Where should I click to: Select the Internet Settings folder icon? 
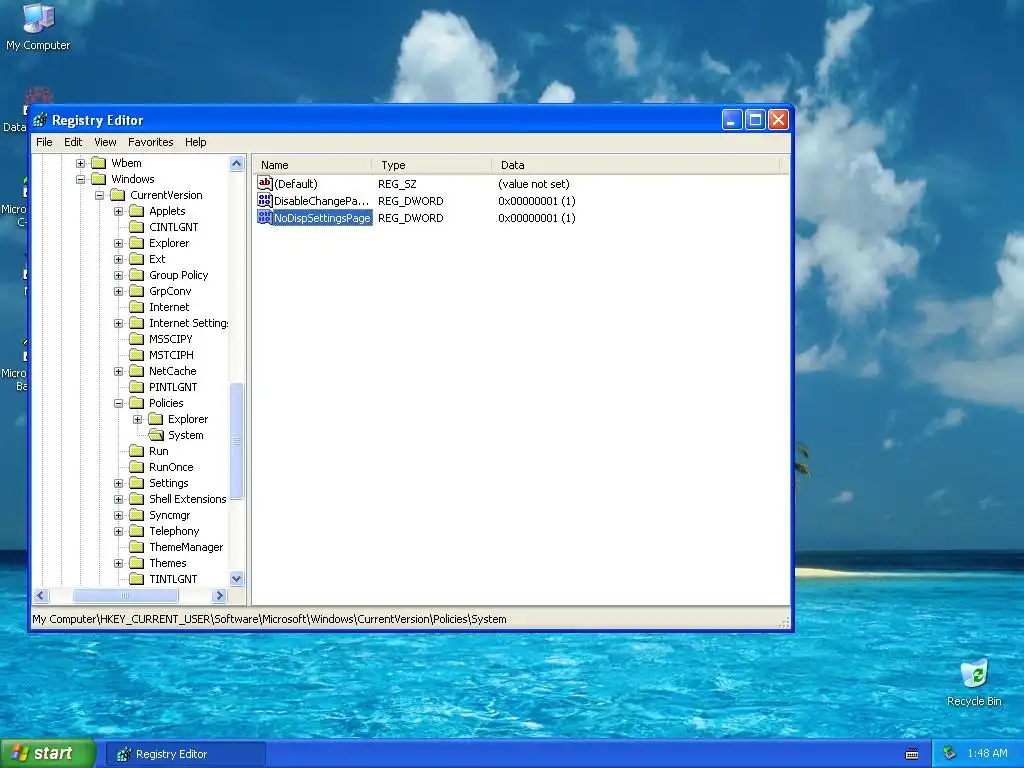point(136,323)
